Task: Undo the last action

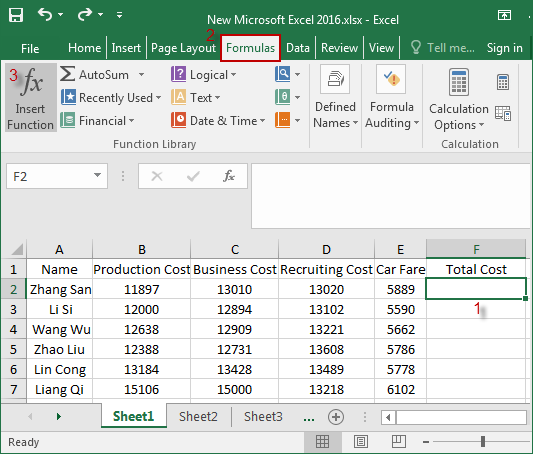Action: (45, 15)
